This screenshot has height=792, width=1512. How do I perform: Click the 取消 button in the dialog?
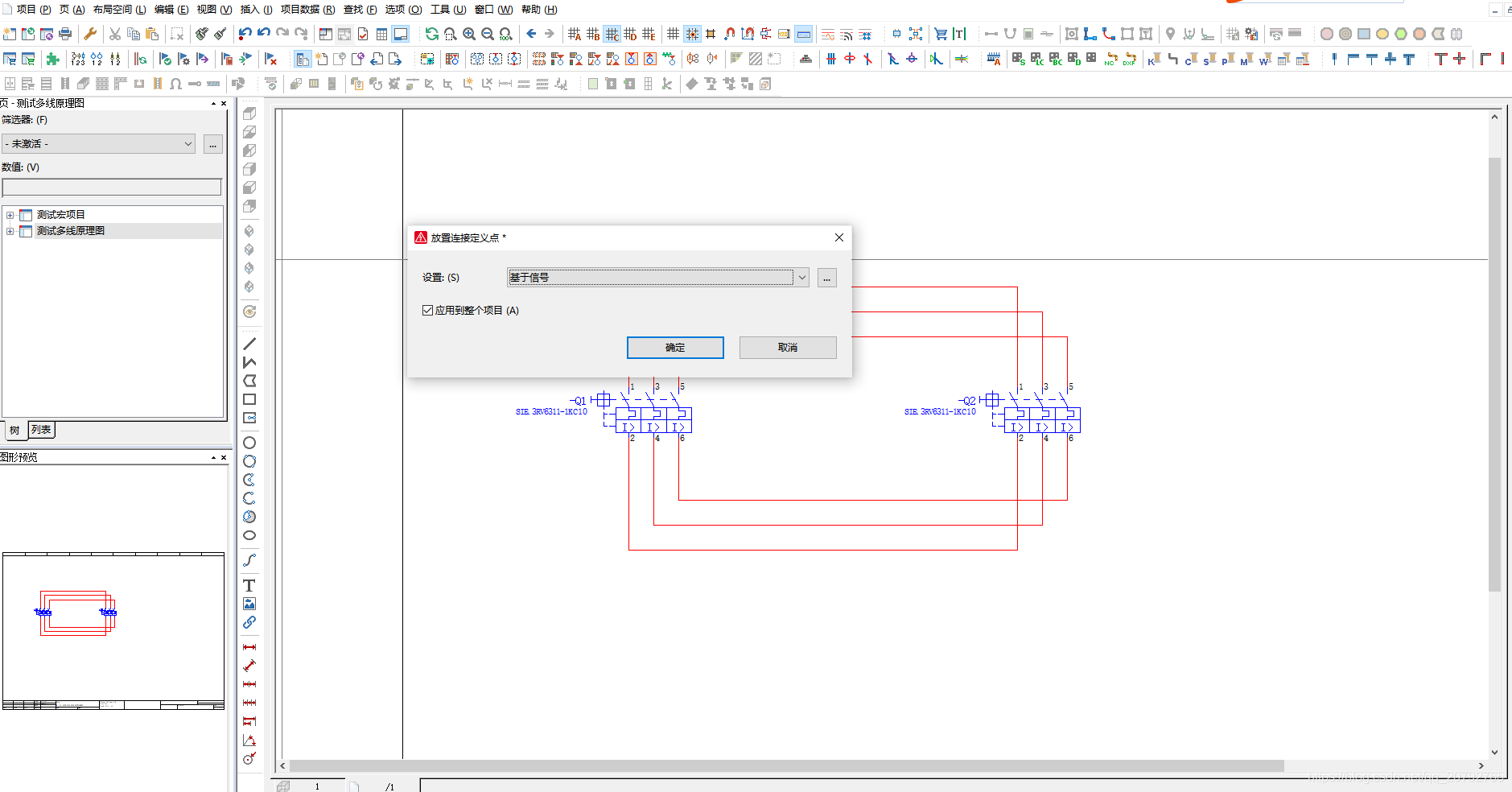pyautogui.click(x=787, y=348)
